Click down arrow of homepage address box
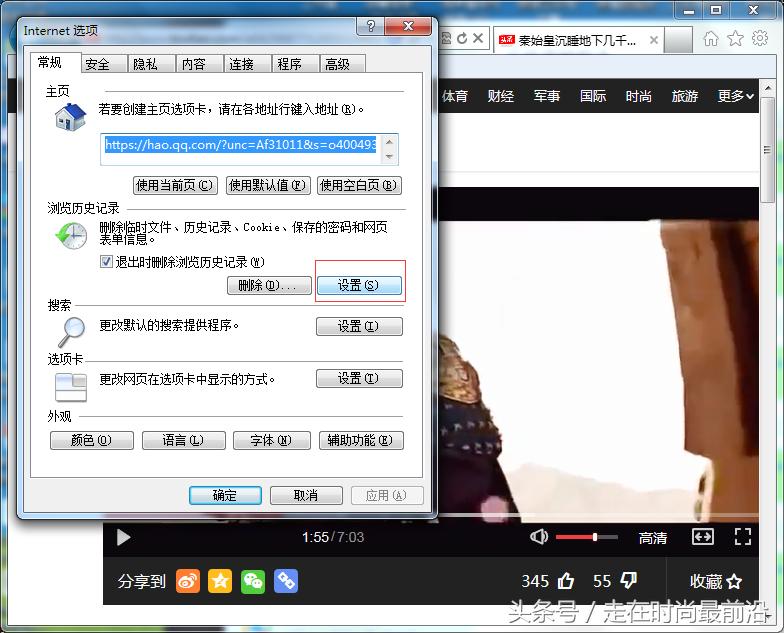Viewport: 784px width, 633px height. coord(390,156)
